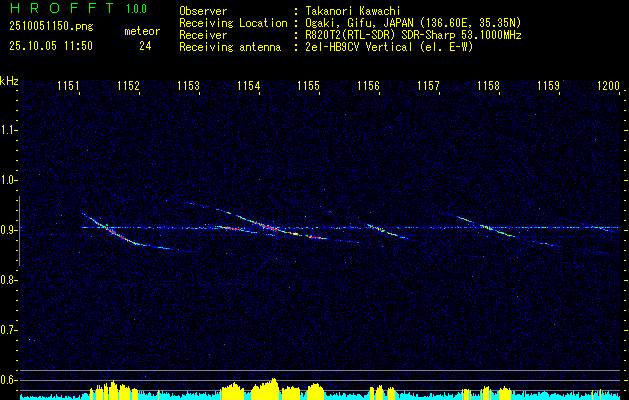Click the 0.8 kHz frequency label
Image resolution: width=629 pixels, height=400 pixels.
click(x=8, y=280)
